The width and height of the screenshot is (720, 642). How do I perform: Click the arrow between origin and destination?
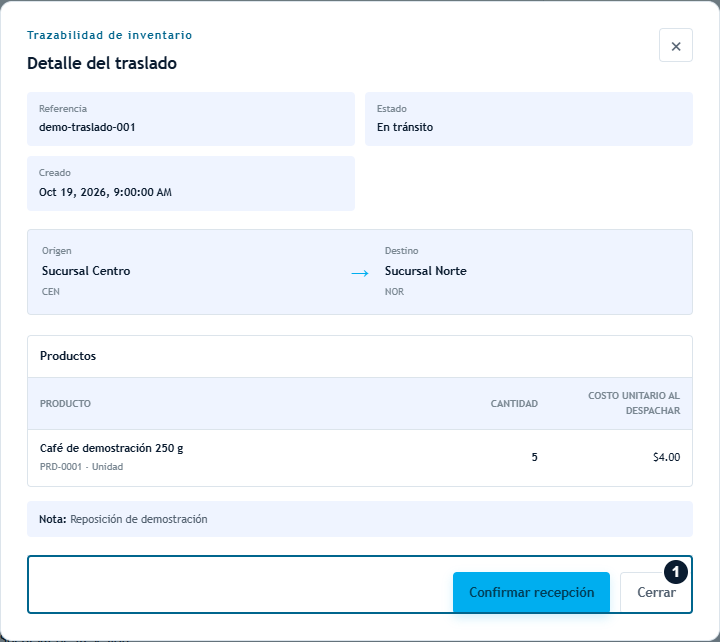(360, 273)
